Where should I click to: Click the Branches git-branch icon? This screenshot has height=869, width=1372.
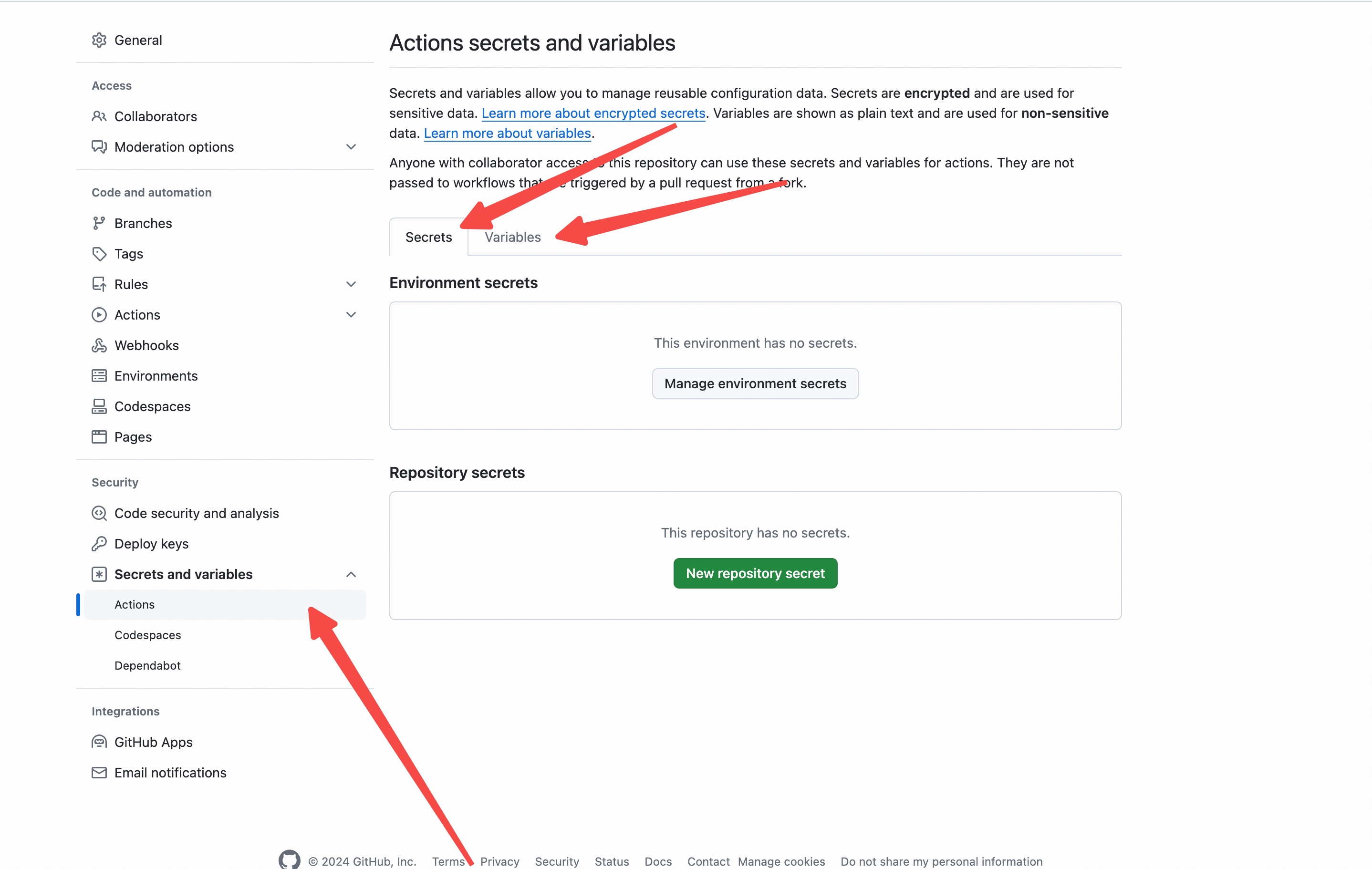[99, 223]
